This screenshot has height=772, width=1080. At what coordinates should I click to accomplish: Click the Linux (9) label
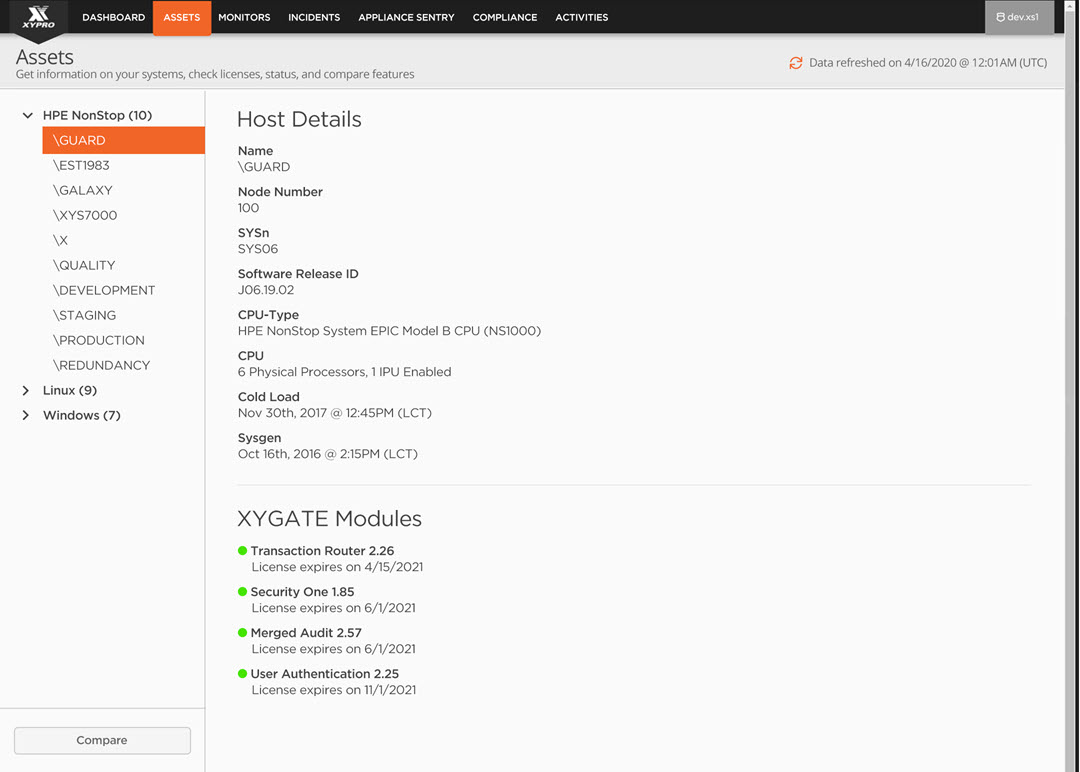(70, 390)
